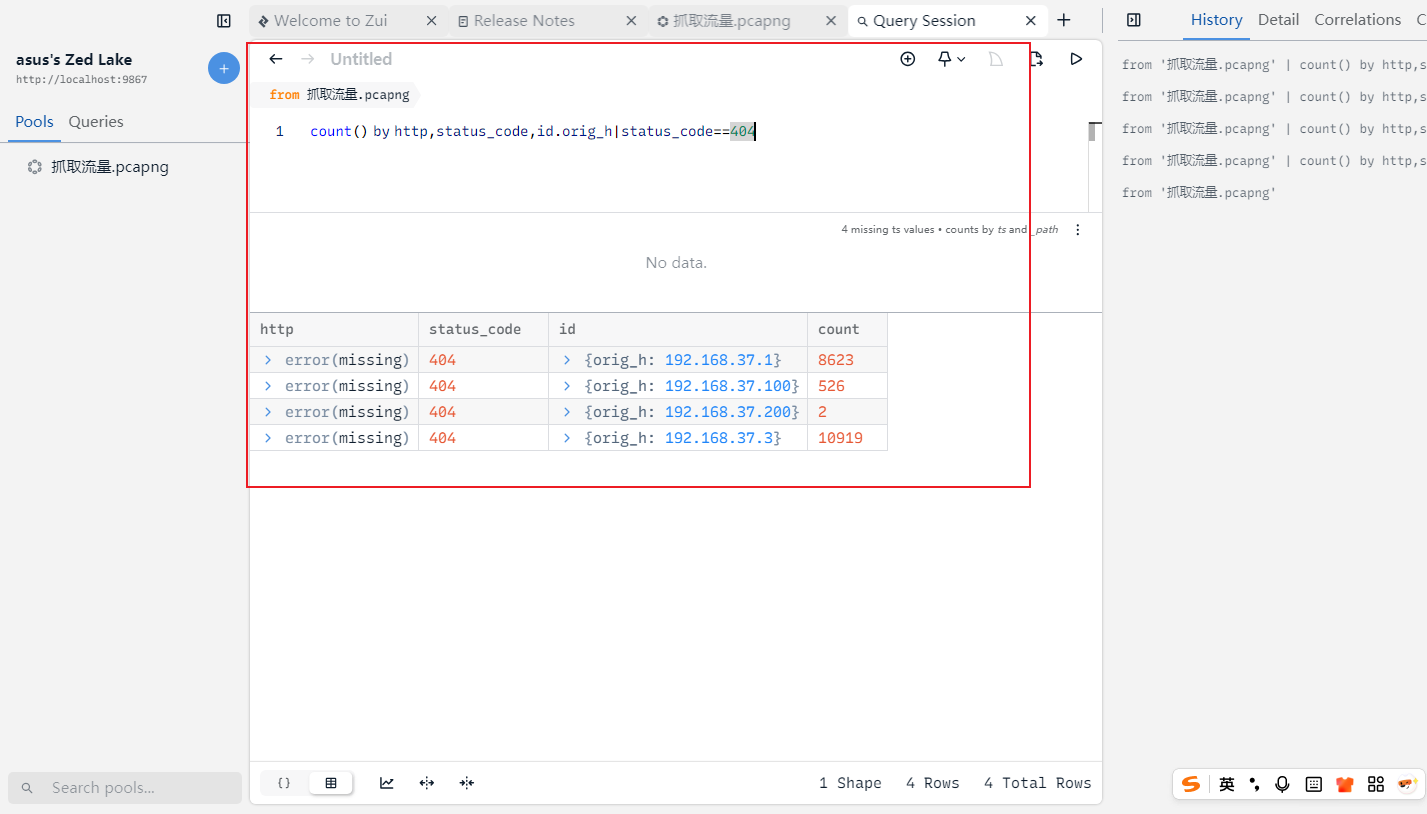The width and height of the screenshot is (1427, 814).
Task: Collapse the left sidebar with the panel icon
Action: point(224,21)
